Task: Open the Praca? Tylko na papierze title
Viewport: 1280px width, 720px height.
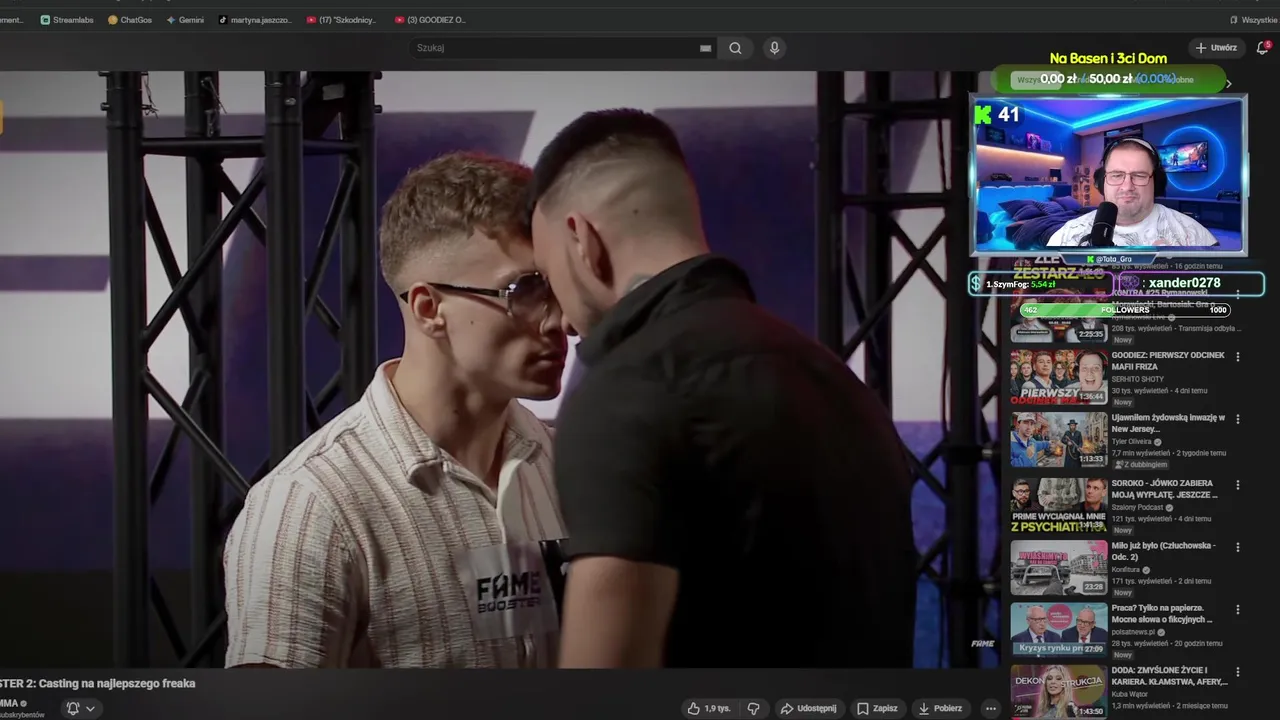Action: [x=1162, y=613]
